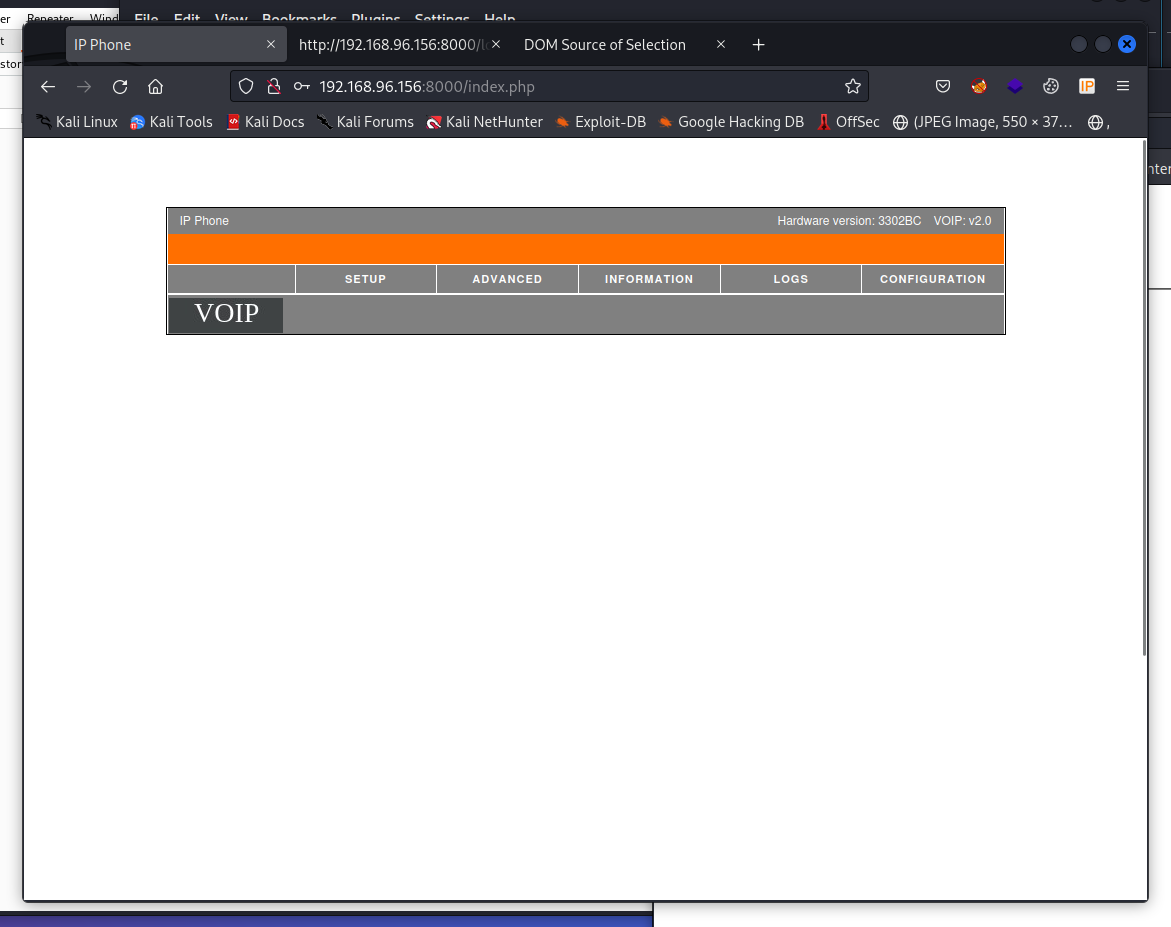Switch to DOM Source of Selection tab
The height and width of the screenshot is (927, 1171).
[x=625, y=45]
